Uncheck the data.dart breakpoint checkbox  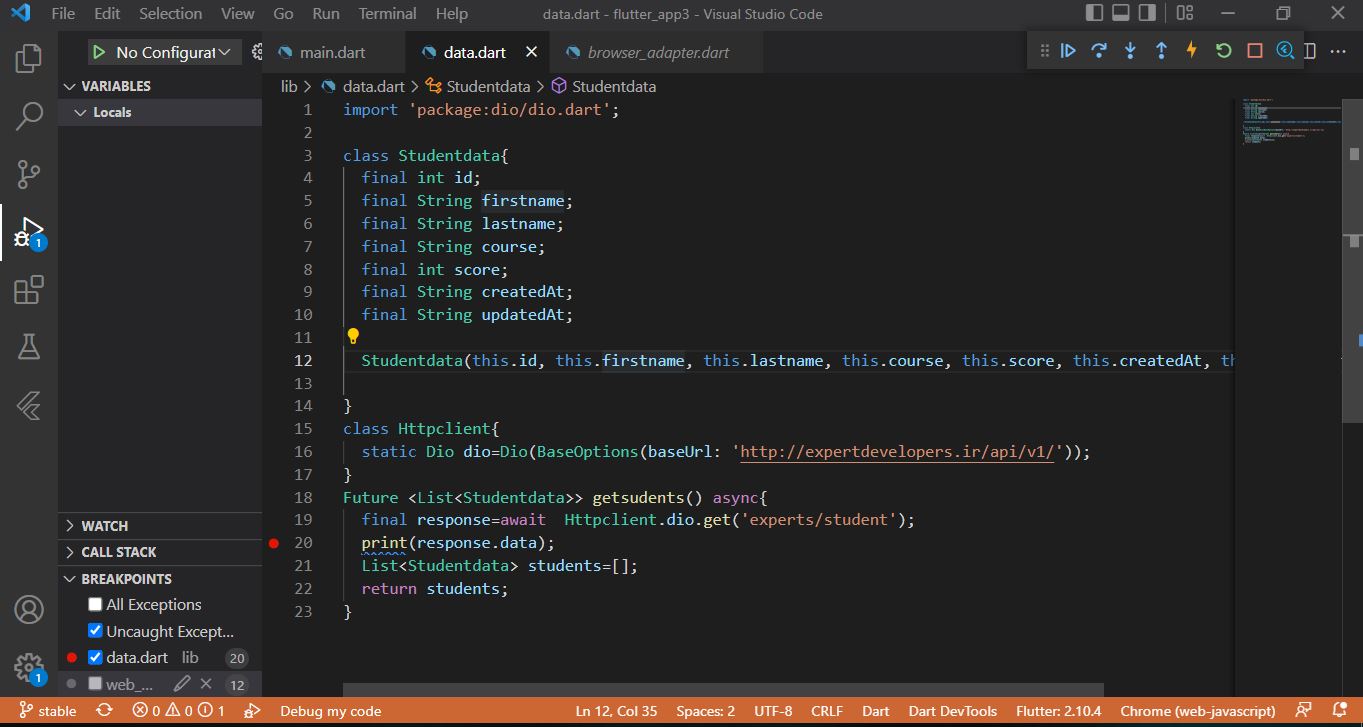tap(95, 657)
